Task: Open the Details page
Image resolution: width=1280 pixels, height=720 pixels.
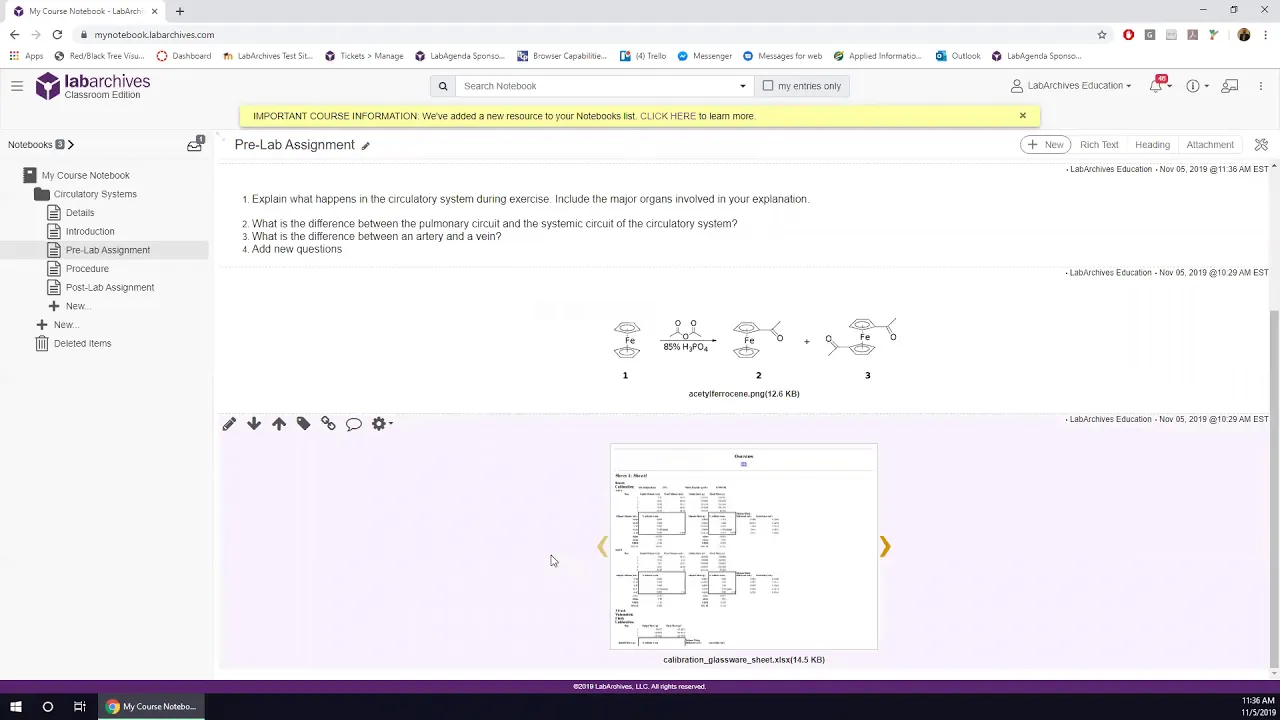Action: (80, 213)
